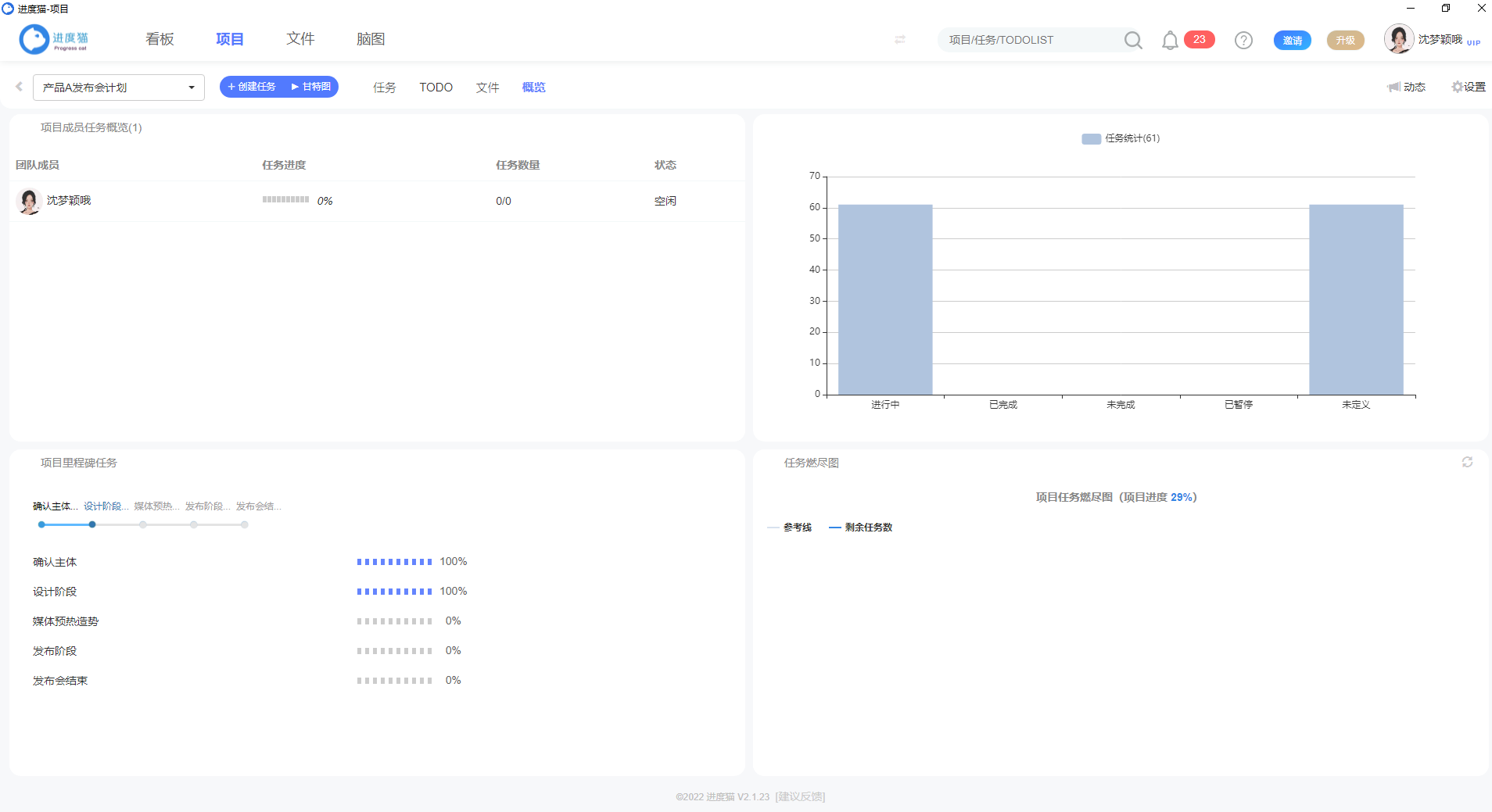
Task: Select the 确认主体 milestone dot
Action: pos(41,524)
